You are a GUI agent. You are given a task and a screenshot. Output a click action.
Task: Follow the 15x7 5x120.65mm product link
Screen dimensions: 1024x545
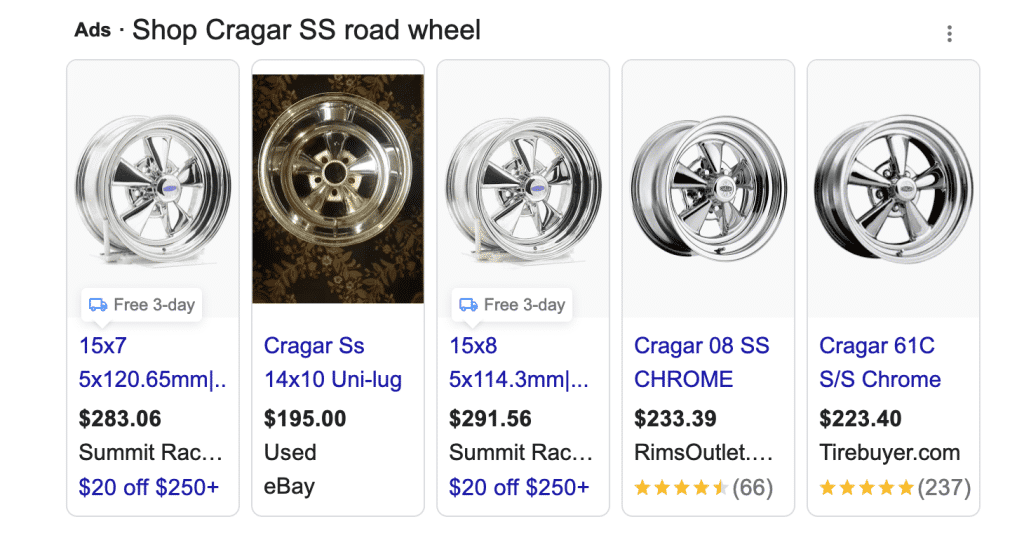click(x=152, y=363)
